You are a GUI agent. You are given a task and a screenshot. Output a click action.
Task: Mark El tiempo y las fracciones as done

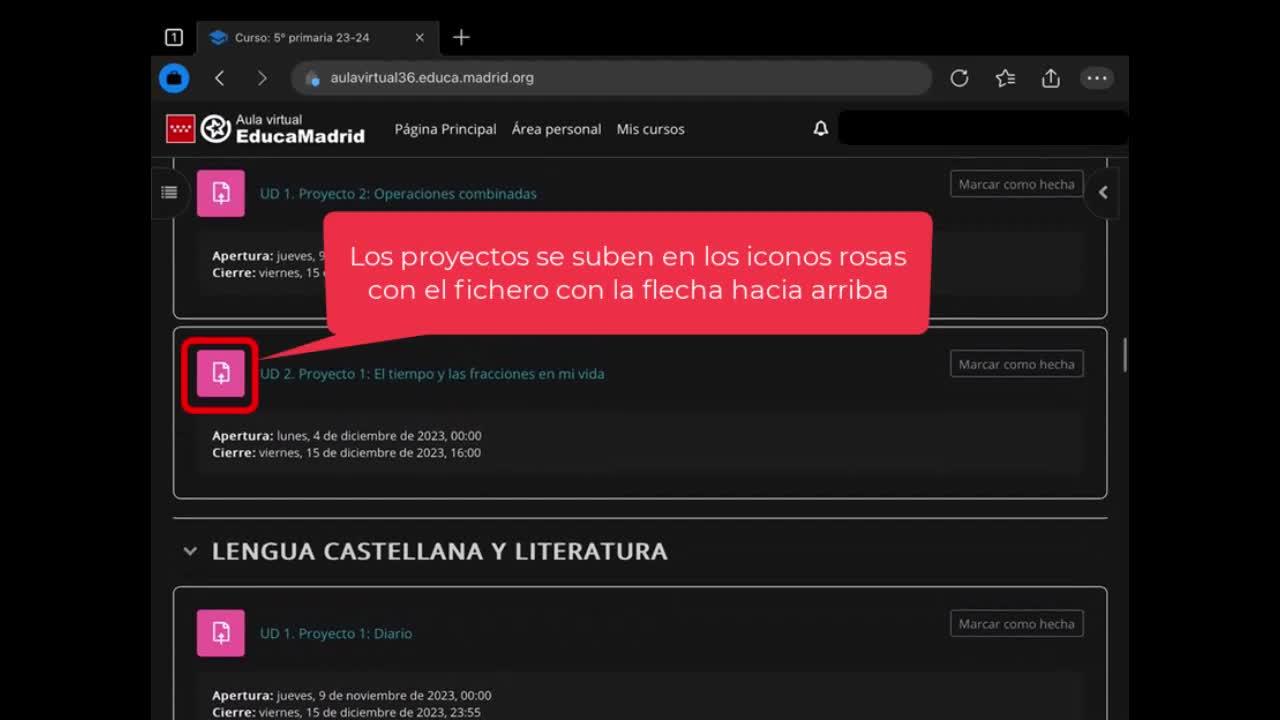click(x=1016, y=364)
